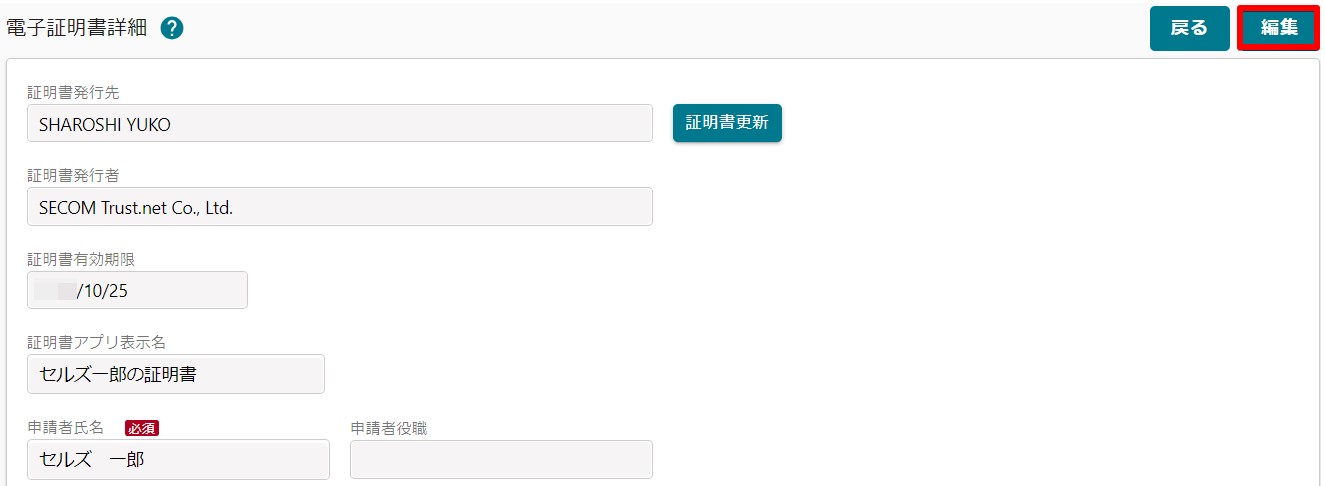The height and width of the screenshot is (486, 1325).
Task: Click the masked year in the expiry date
Action: click(x=55, y=291)
